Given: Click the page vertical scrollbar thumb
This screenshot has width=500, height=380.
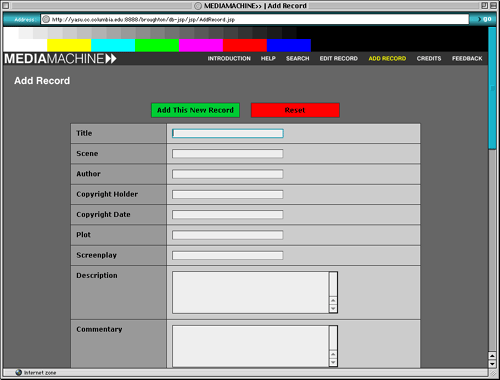Looking at the screenshot, I should pos(492,88).
